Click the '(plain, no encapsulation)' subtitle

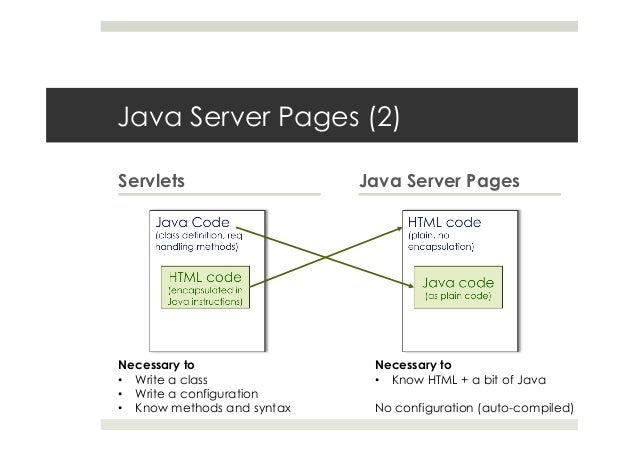(441, 241)
